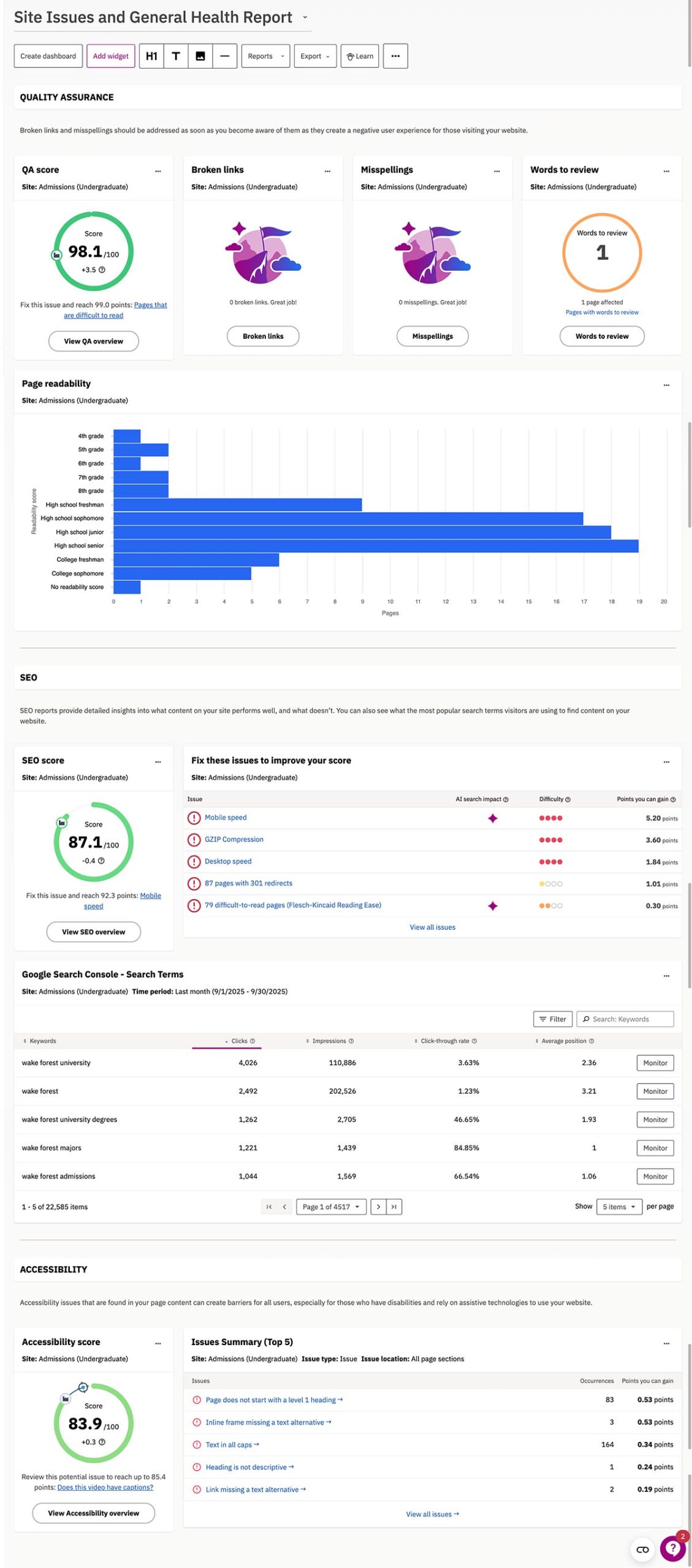Click the Search Keywords input field
Screen dimensions: 692x1568
coord(625,1019)
